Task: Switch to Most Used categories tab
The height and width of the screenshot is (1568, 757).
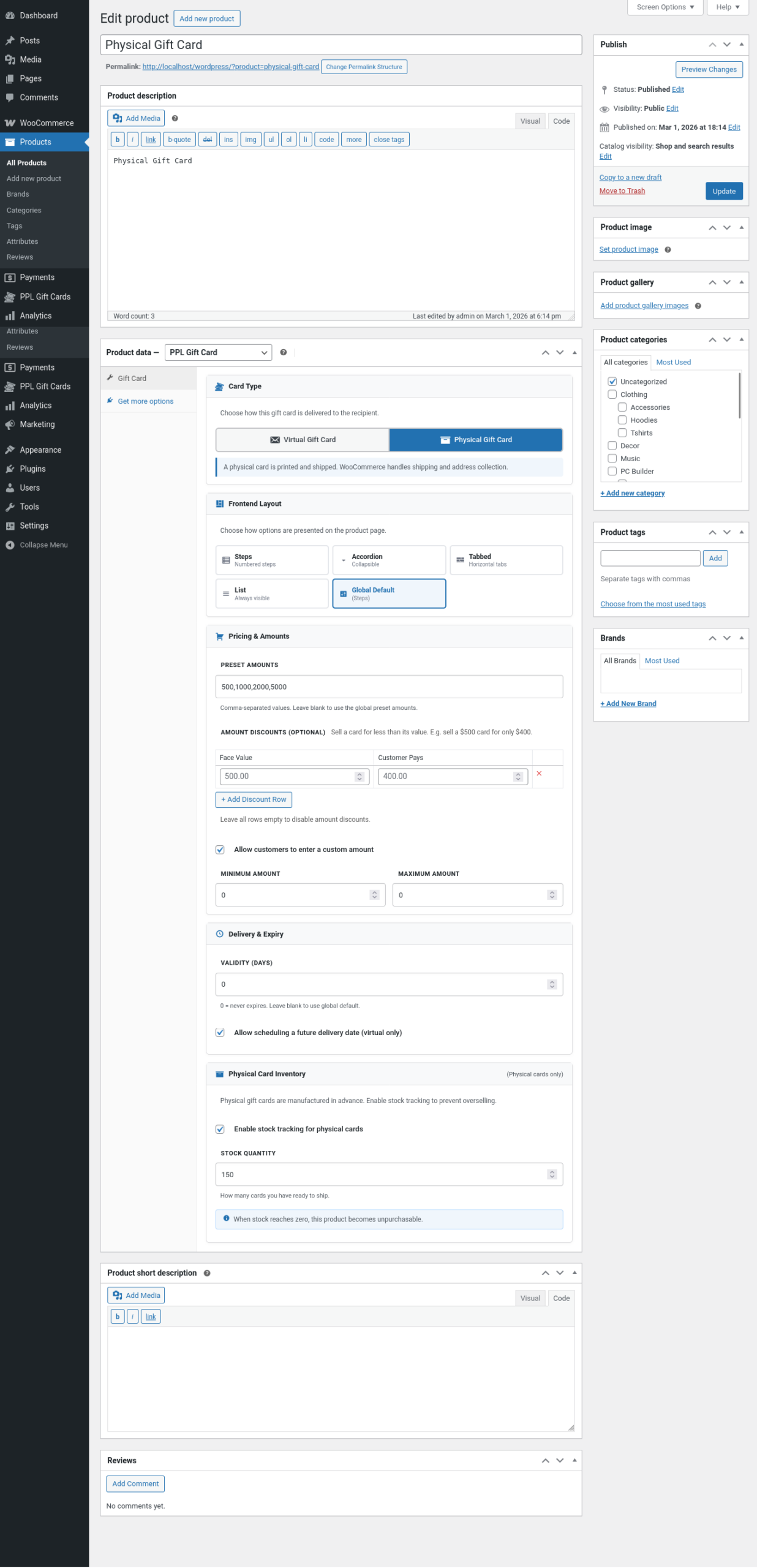Action: (x=673, y=363)
